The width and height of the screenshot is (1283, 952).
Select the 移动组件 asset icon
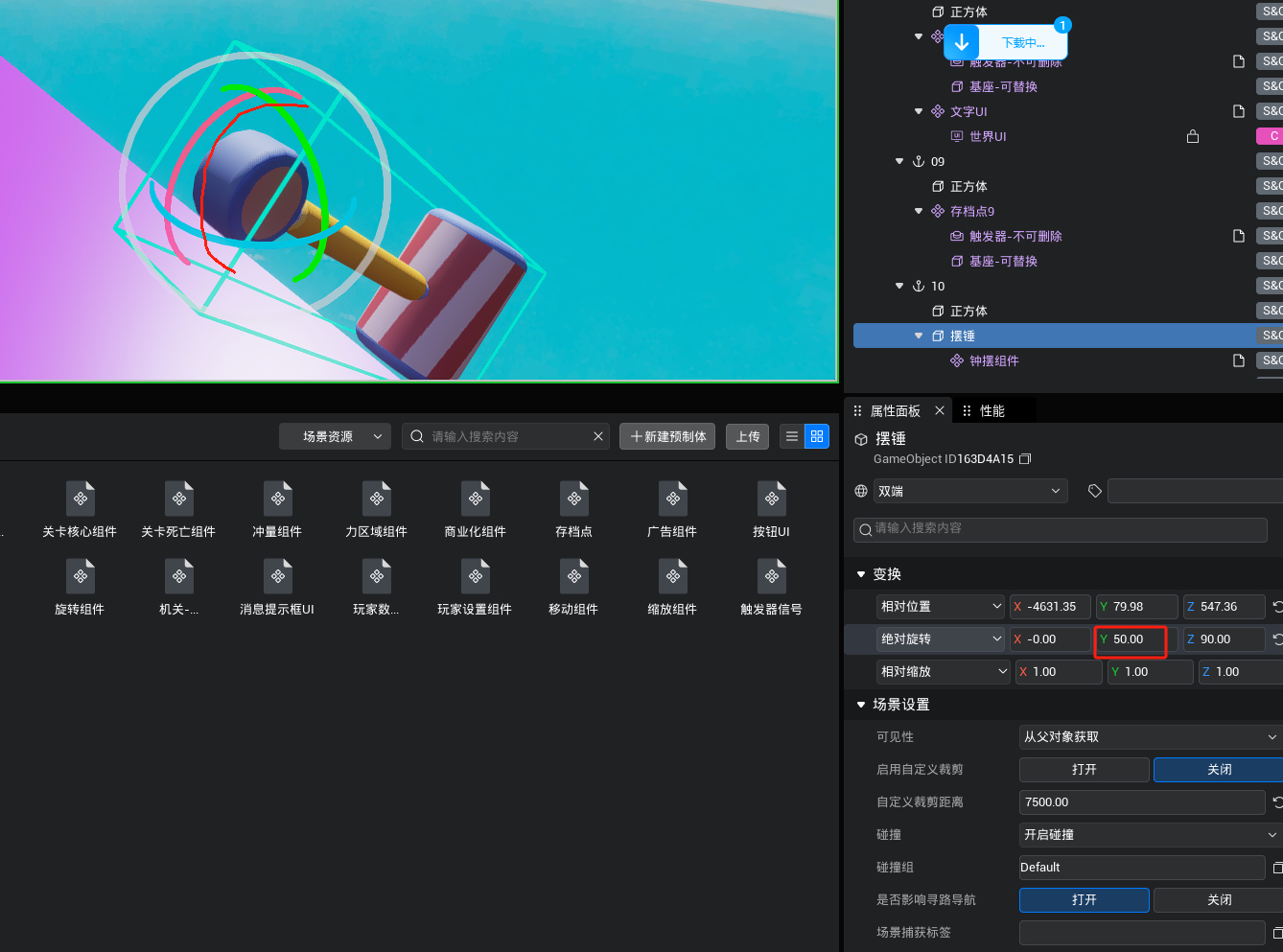click(x=574, y=576)
